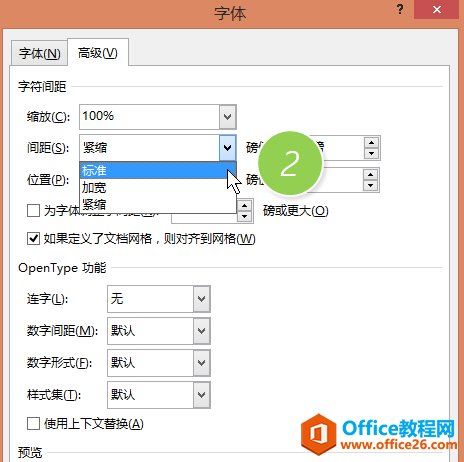Open the 样式集 dropdown

pos(201,395)
